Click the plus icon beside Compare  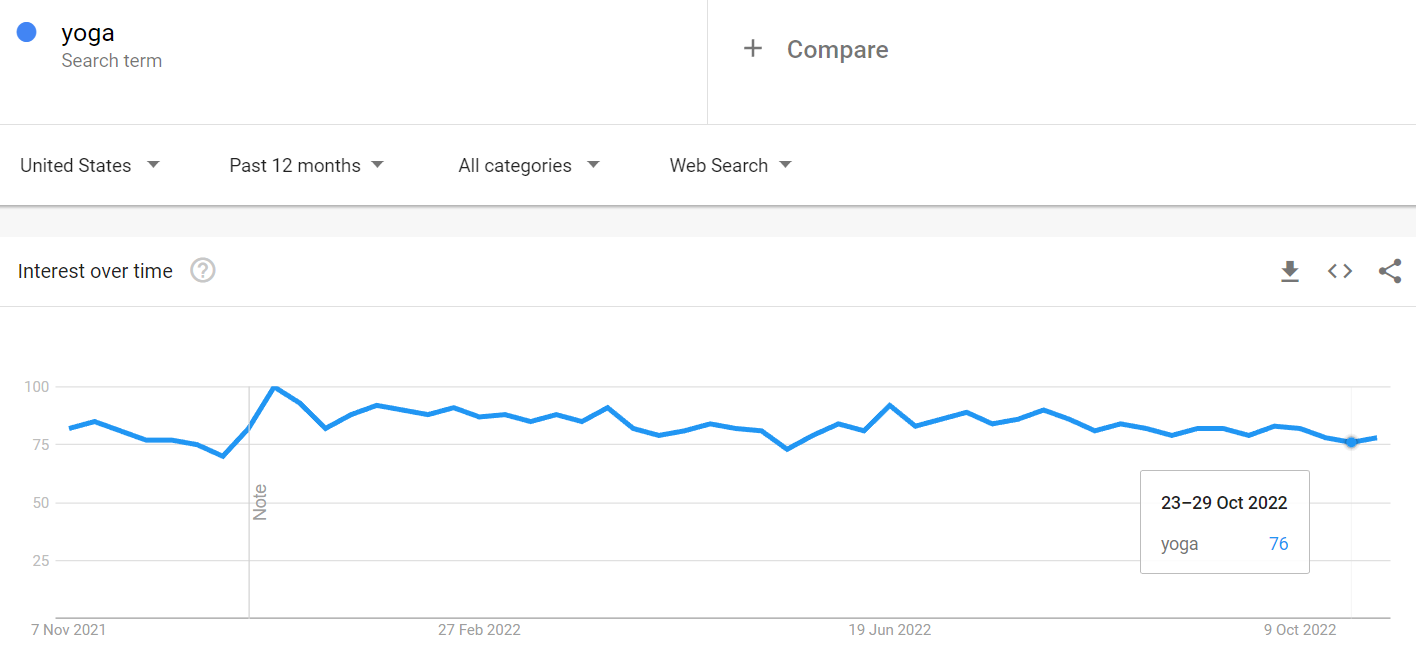753,48
